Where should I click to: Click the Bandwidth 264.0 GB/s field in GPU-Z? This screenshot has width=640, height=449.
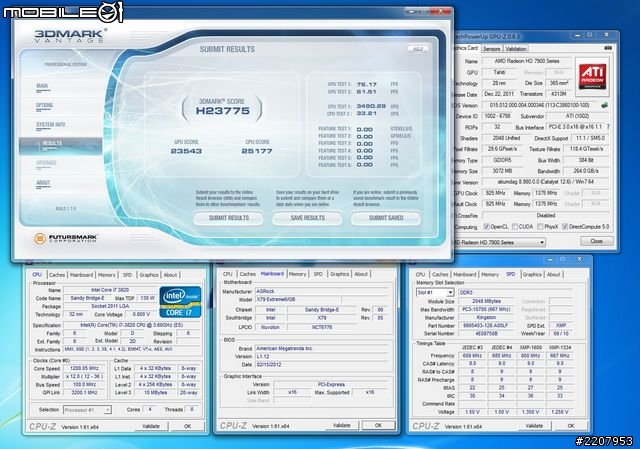pos(586,171)
